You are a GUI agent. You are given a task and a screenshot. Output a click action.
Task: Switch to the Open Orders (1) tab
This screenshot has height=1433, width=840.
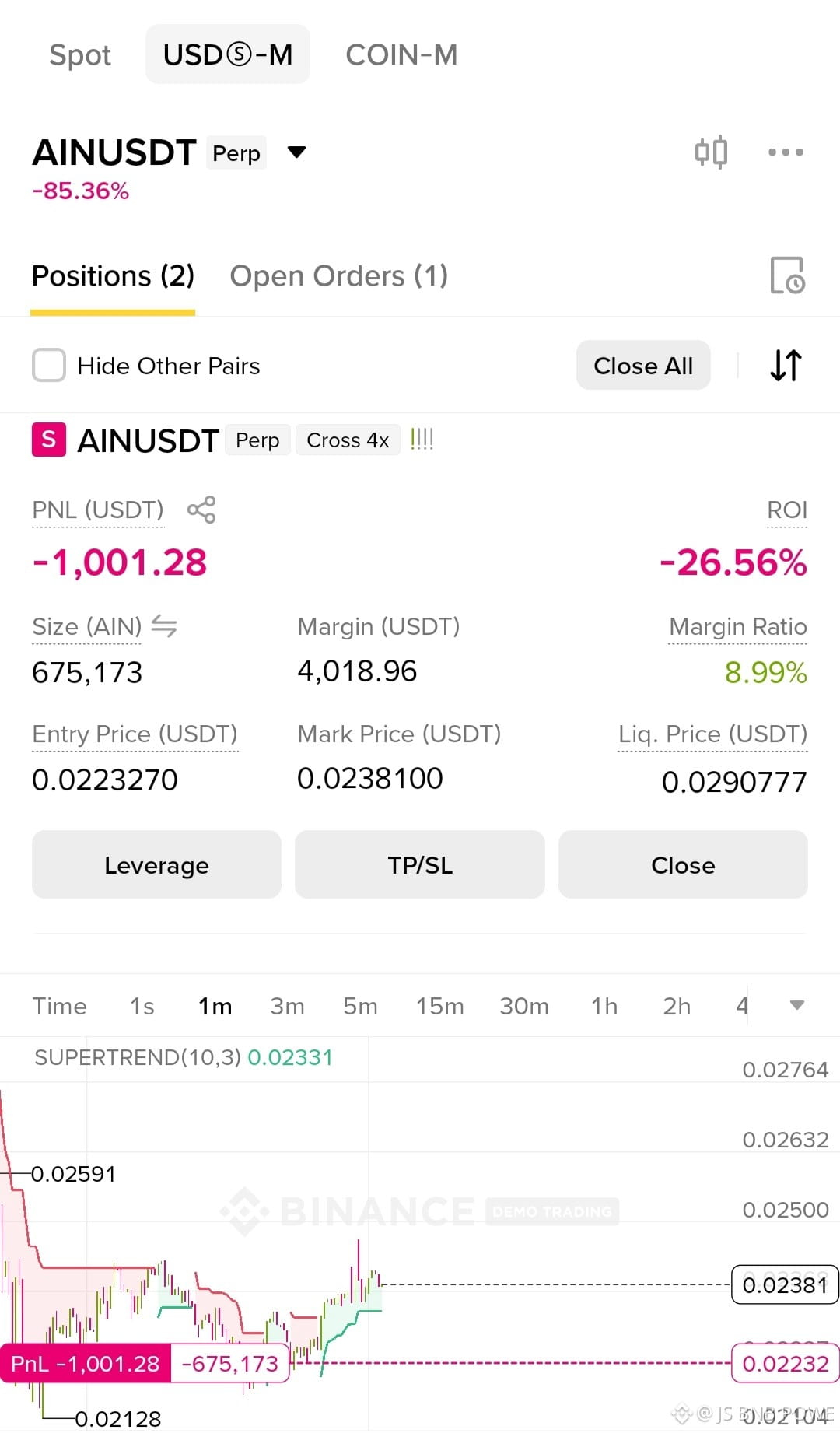point(339,276)
